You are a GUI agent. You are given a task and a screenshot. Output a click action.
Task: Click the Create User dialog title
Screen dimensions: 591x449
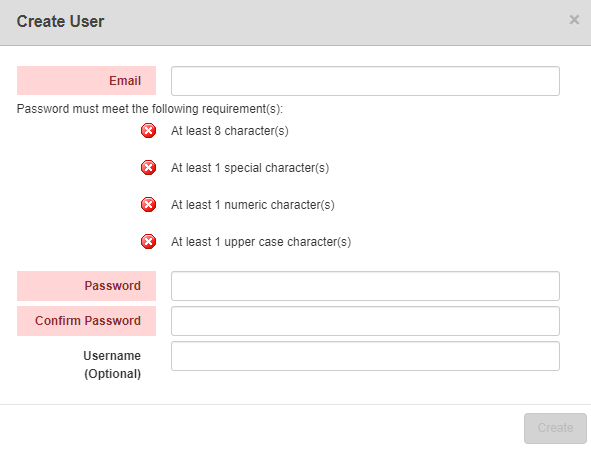[x=60, y=21]
